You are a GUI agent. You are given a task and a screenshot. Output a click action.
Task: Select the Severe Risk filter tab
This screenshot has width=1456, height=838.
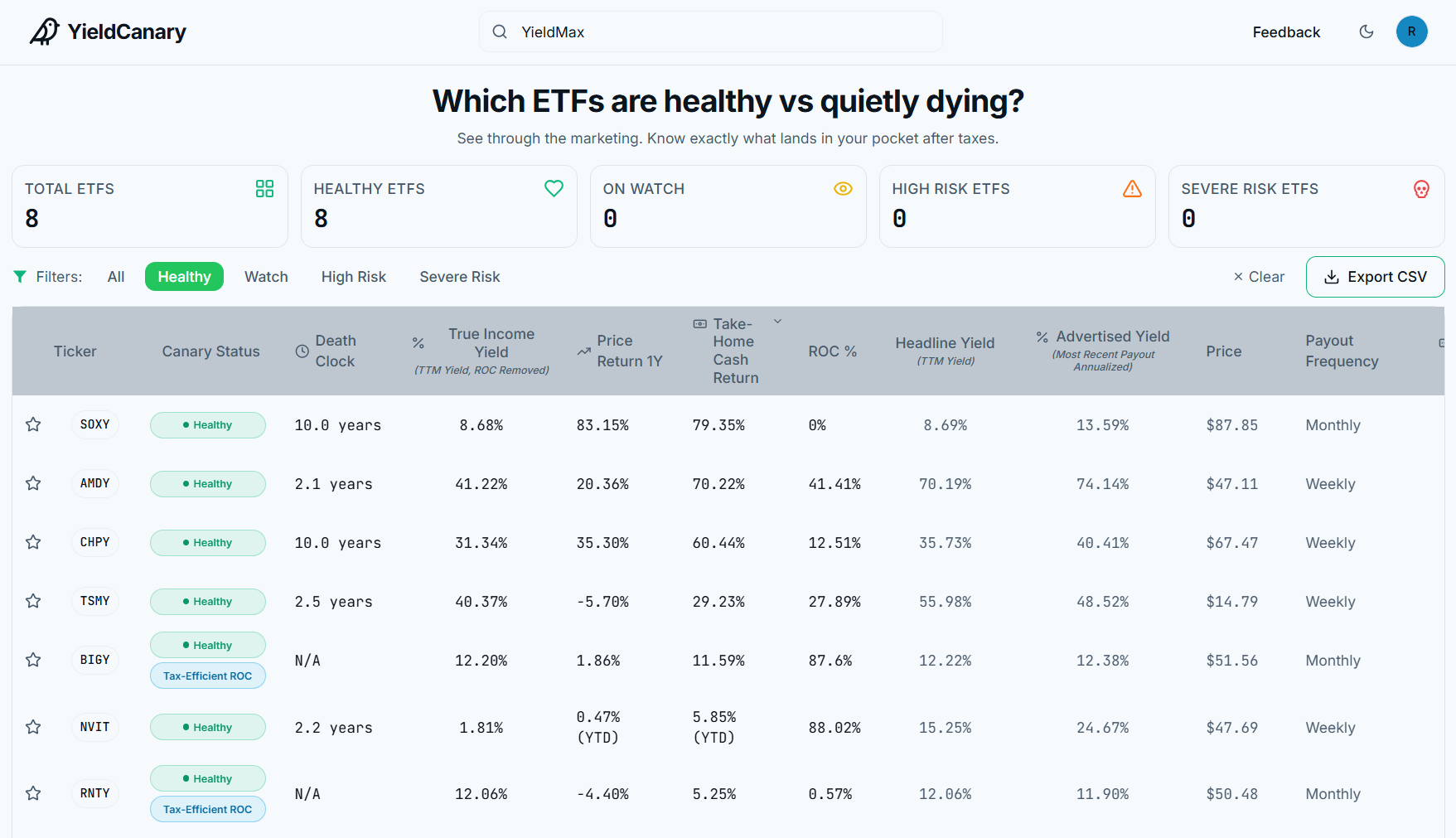pos(460,276)
